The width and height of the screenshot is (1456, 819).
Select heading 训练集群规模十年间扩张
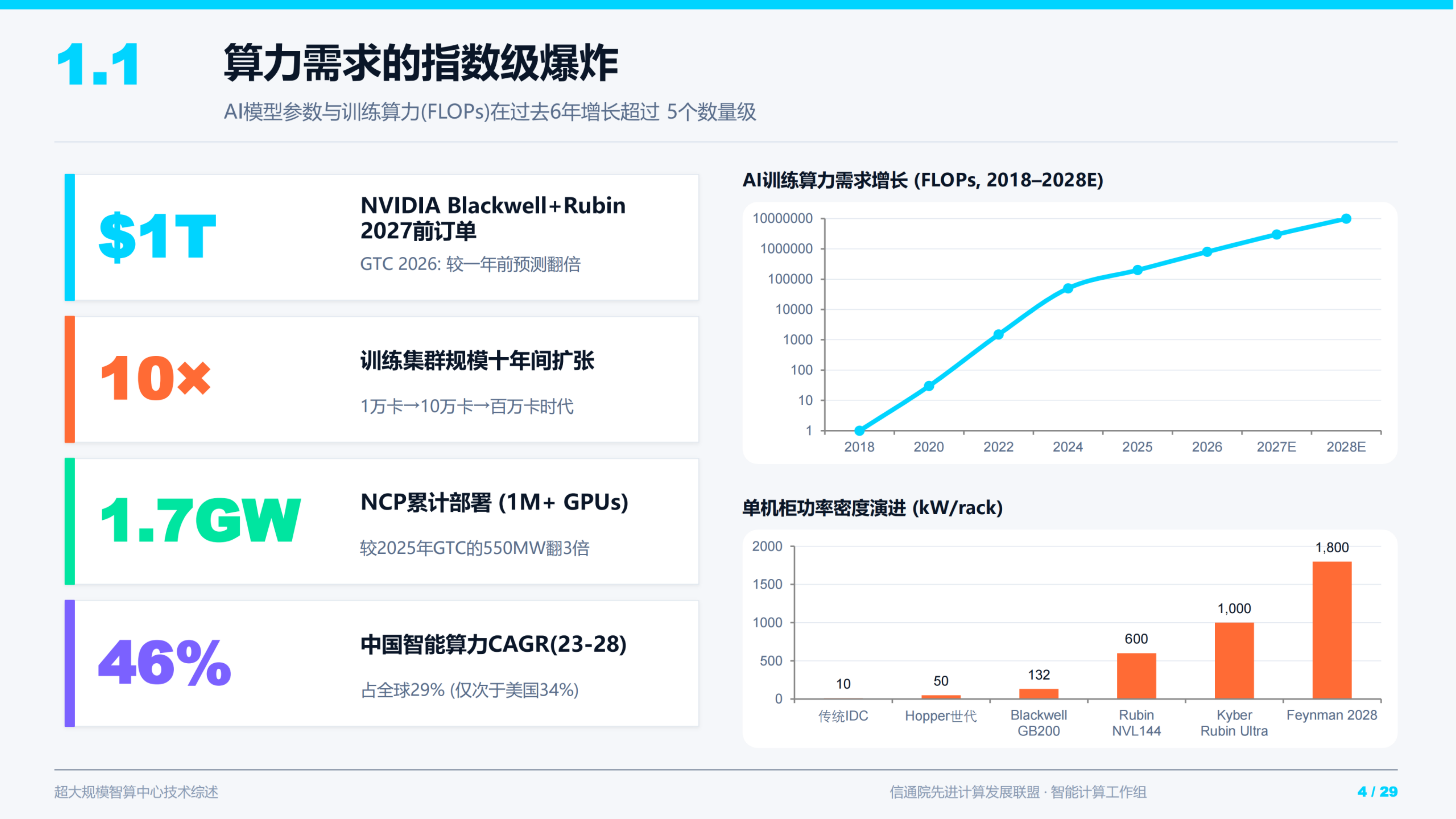point(478,361)
